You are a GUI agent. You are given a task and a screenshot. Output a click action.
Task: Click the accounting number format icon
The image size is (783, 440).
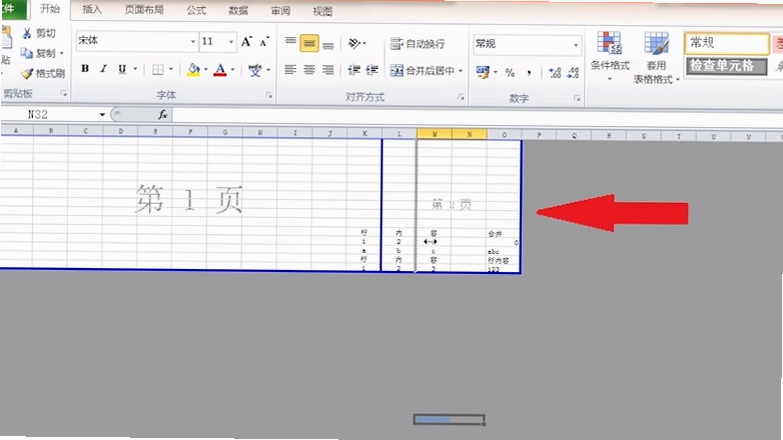click(482, 72)
